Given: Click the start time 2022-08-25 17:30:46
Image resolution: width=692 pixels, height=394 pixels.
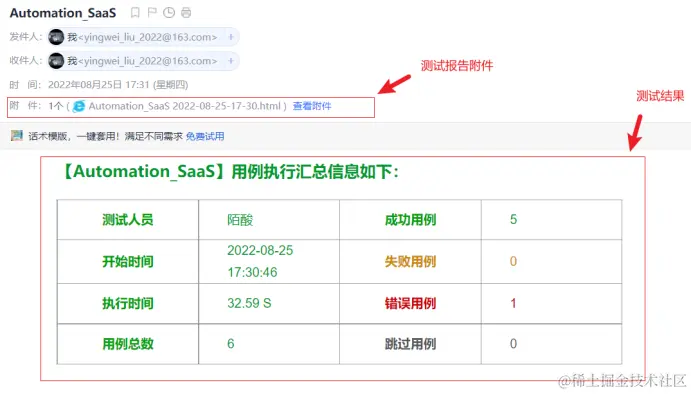Looking at the screenshot, I should point(260,261).
